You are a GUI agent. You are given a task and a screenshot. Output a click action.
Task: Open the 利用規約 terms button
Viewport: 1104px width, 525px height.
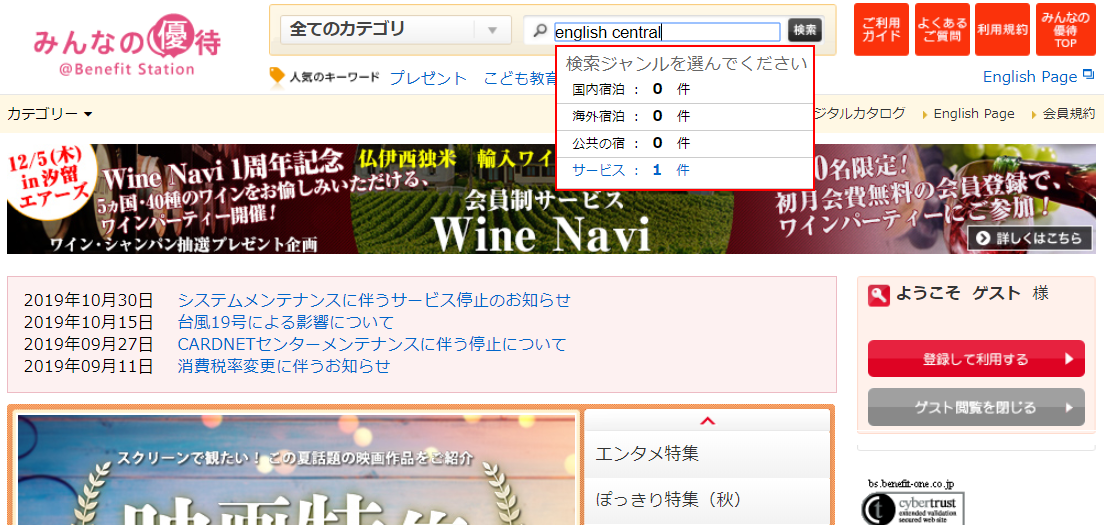point(1002,30)
